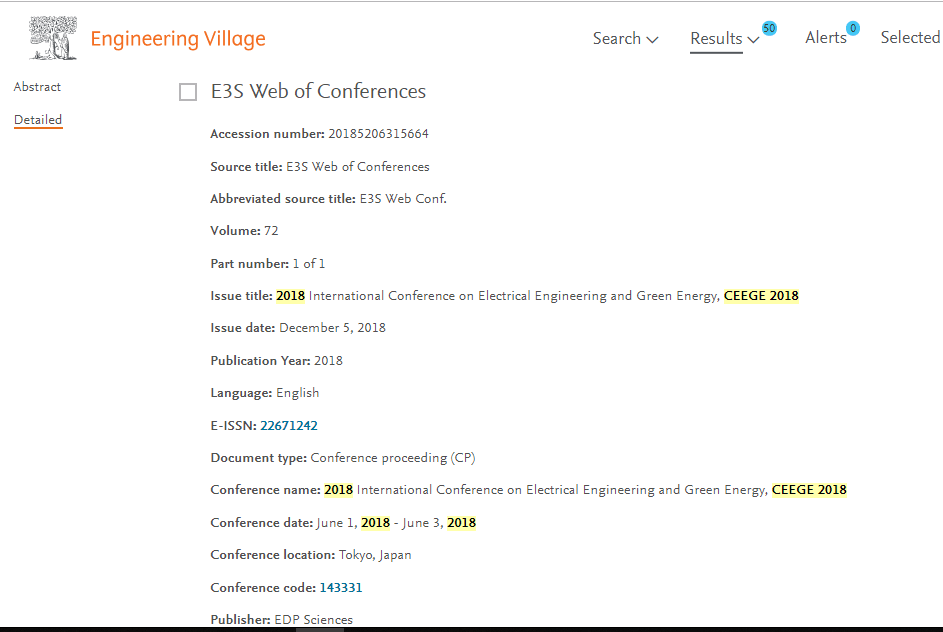Switch to the Abstract view tab
Screen dimensions: 943x632
[x=37, y=87]
